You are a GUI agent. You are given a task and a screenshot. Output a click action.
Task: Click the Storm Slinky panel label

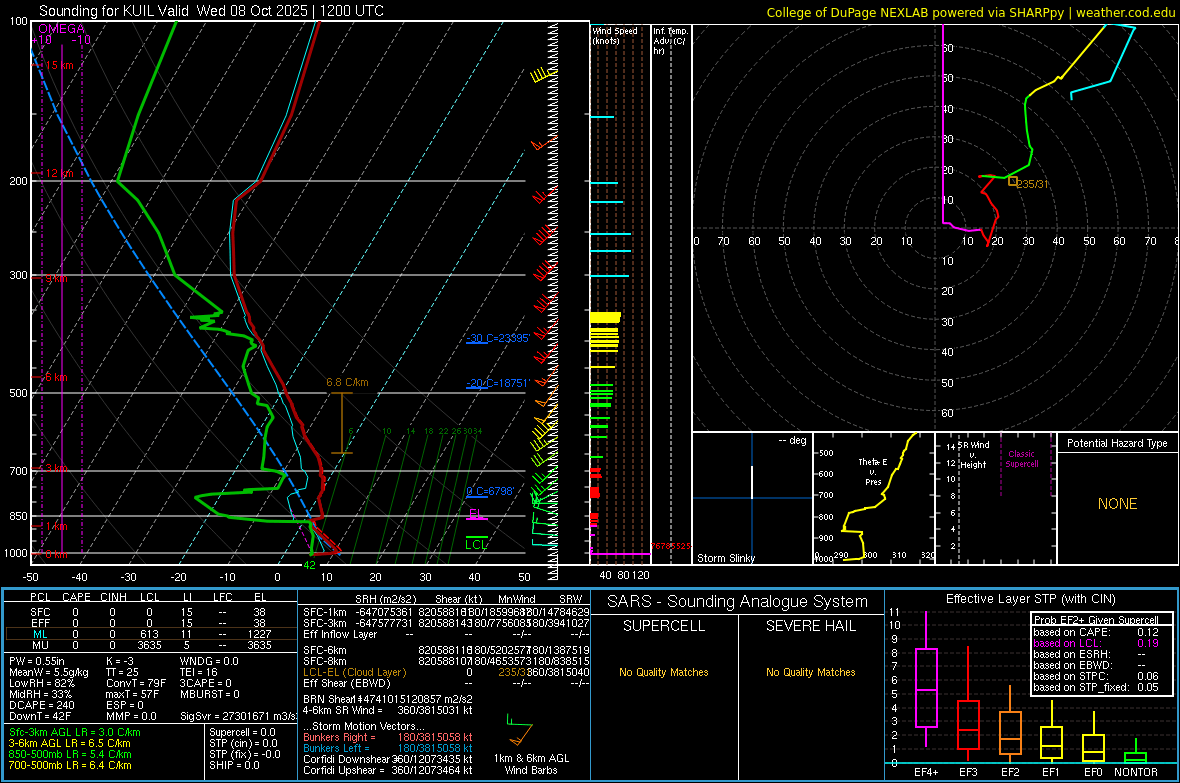[725, 558]
